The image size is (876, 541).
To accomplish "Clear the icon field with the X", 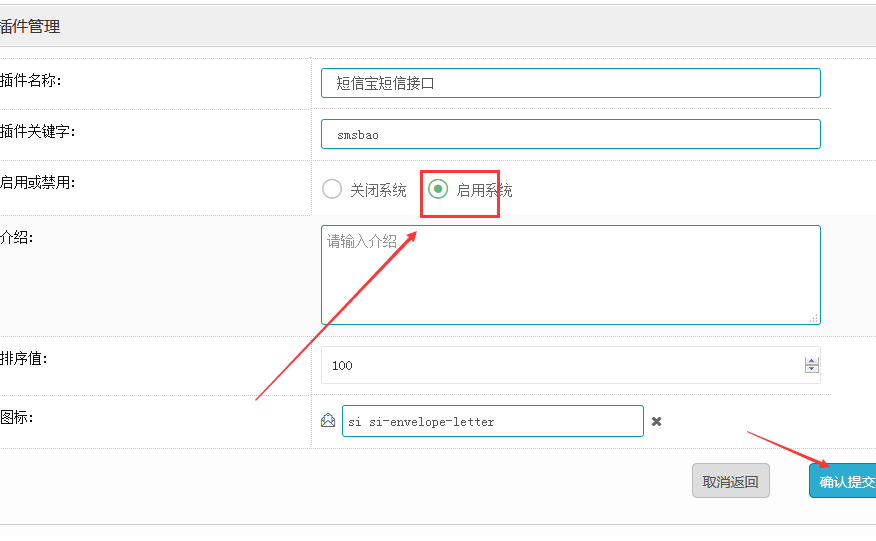I will coord(656,421).
